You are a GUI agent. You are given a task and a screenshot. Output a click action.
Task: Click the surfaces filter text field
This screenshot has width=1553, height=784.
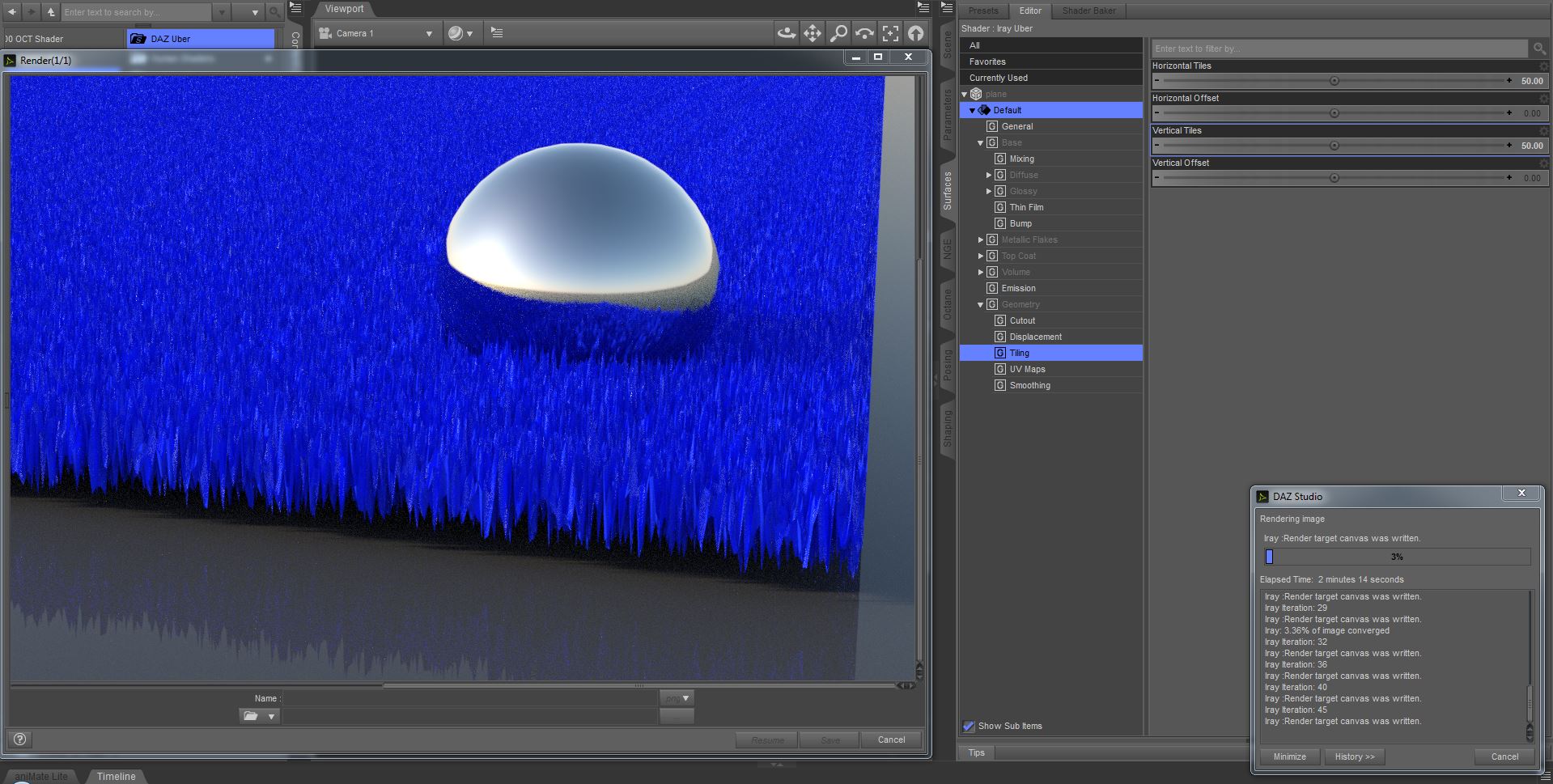click(x=1339, y=49)
